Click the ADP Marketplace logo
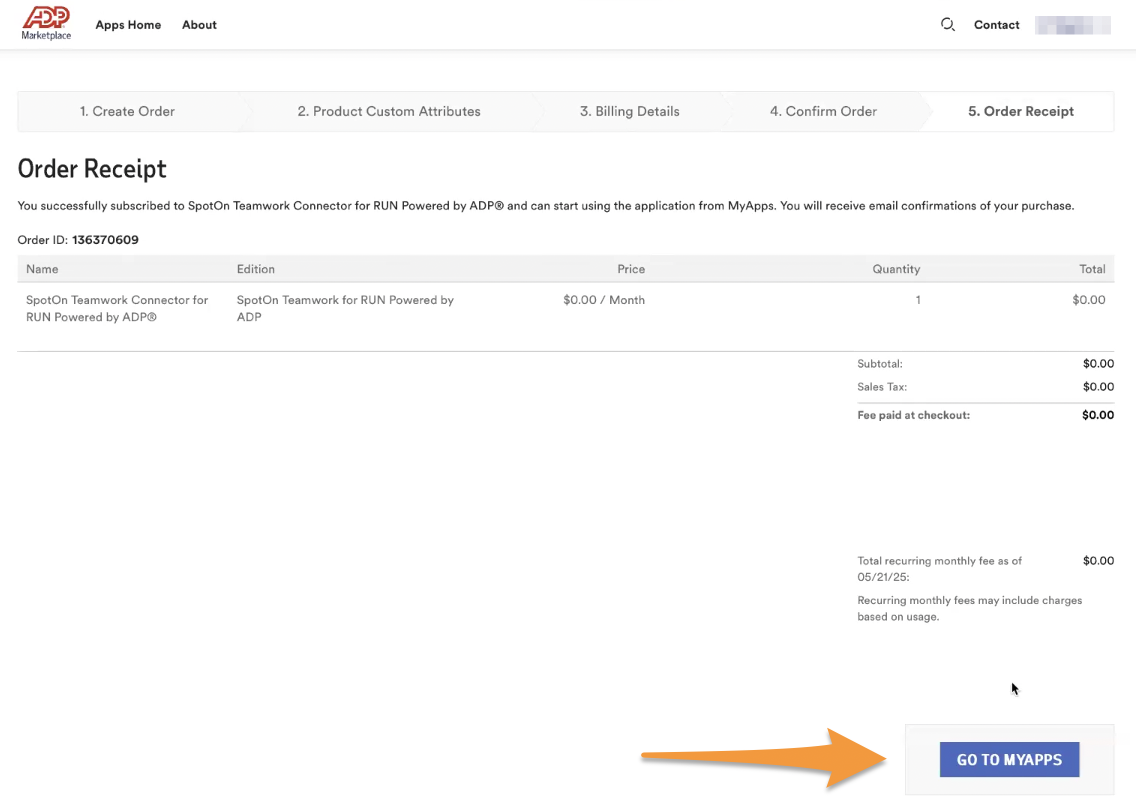 coord(46,23)
